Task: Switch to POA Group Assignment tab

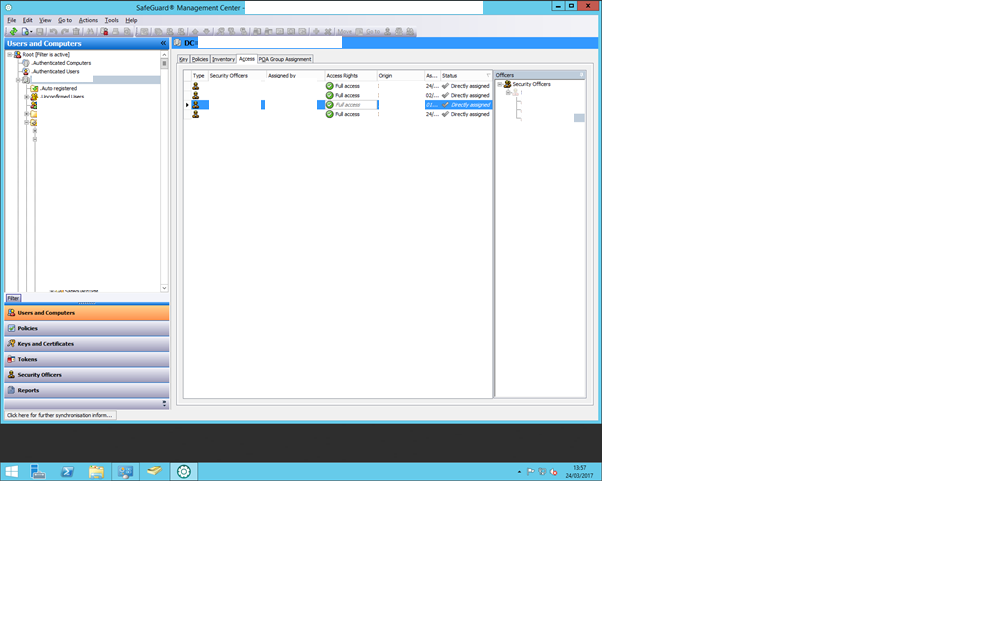Action: click(285, 59)
